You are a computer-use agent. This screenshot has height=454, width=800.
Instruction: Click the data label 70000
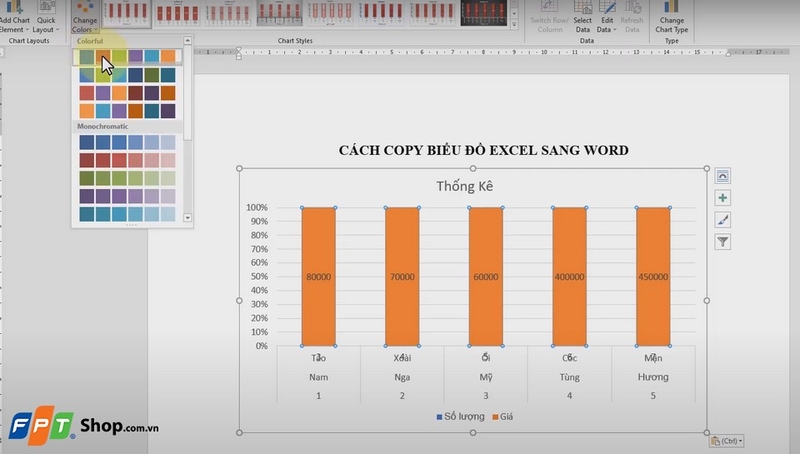(402, 277)
